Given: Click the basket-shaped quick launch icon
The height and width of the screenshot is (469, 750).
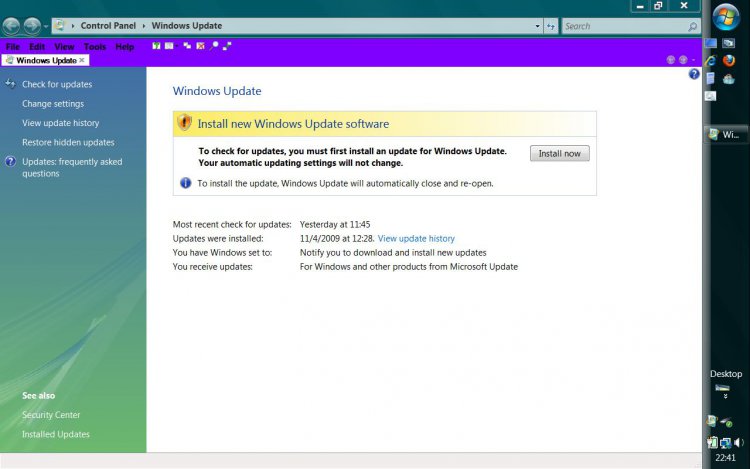Looking at the screenshot, I should (x=728, y=78).
